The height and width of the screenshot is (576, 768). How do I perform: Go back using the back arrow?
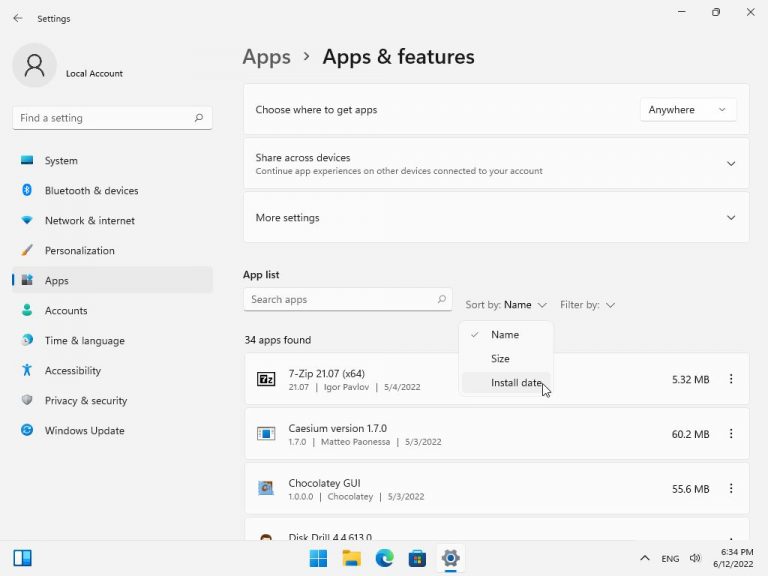click(x=18, y=18)
